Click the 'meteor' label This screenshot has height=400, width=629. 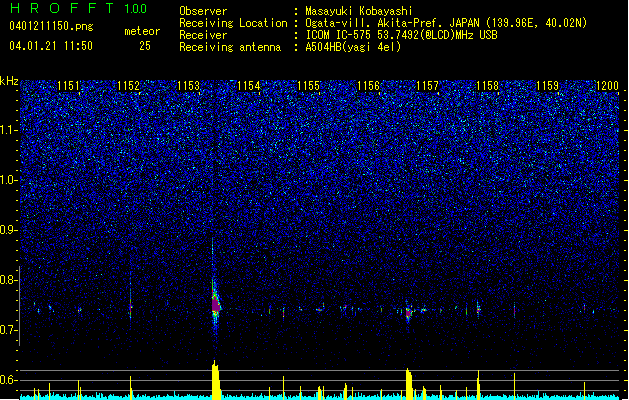142,31
